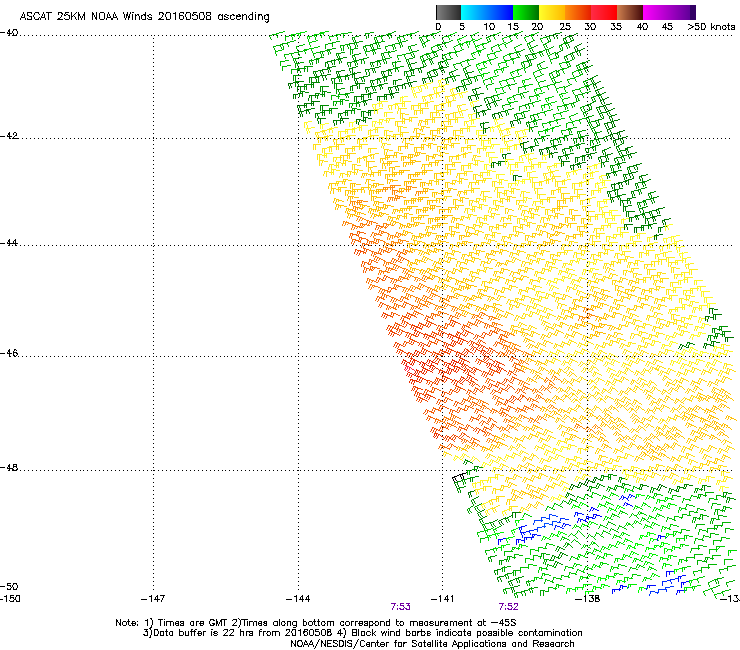Click the longitude axis label "-138"

point(587,599)
